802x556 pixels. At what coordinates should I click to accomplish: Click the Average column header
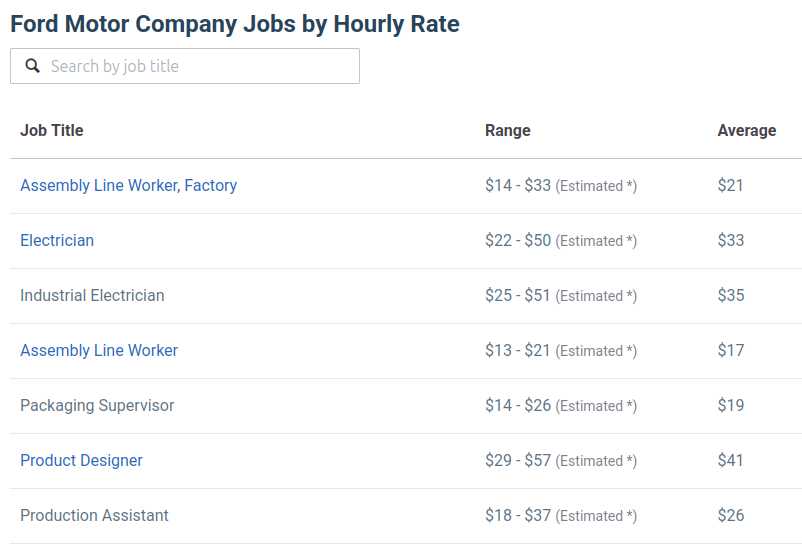[747, 130]
